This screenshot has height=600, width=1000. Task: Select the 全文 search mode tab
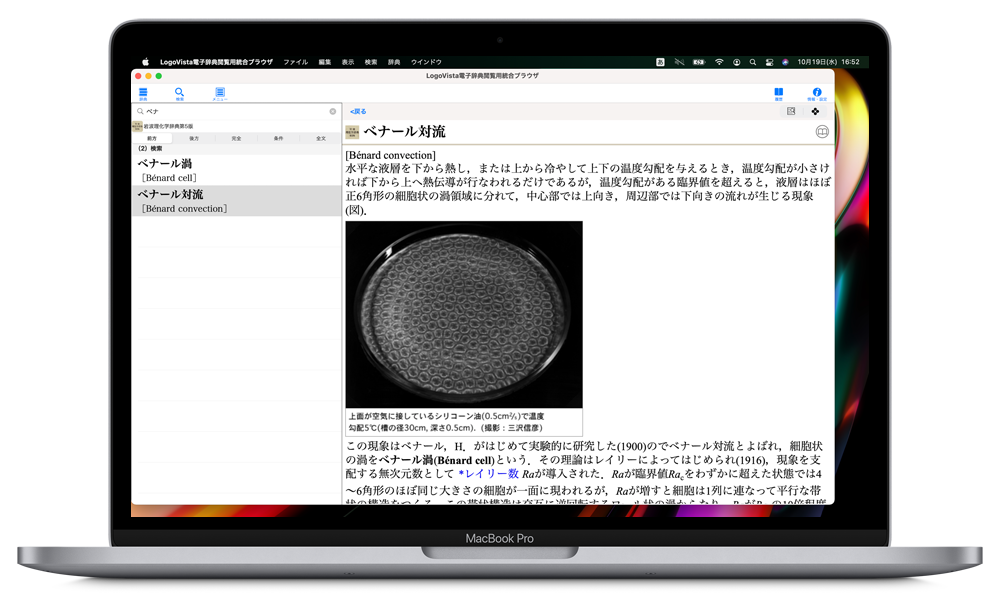[x=321, y=138]
